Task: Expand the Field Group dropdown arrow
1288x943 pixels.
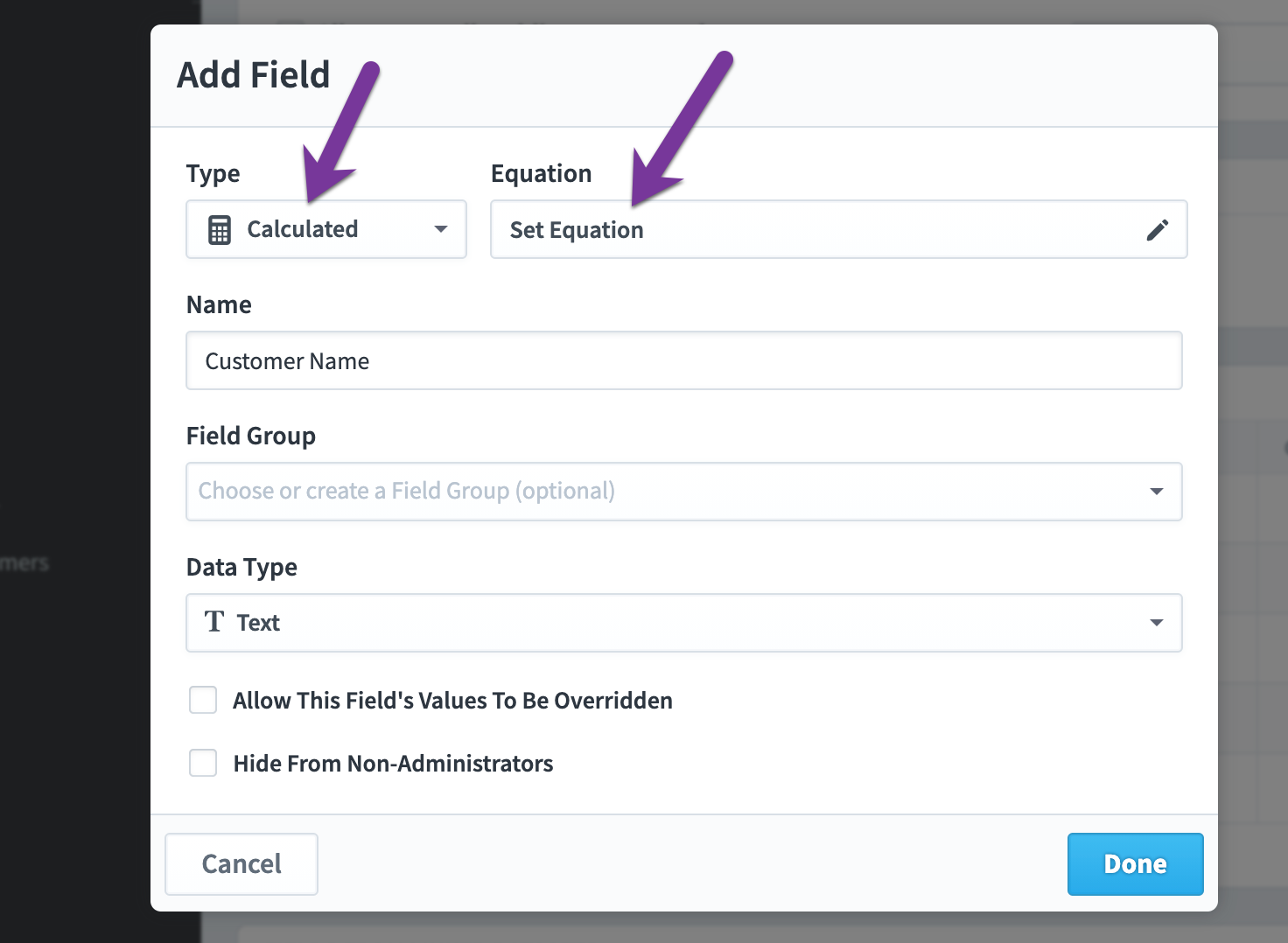Action: coord(1157,492)
